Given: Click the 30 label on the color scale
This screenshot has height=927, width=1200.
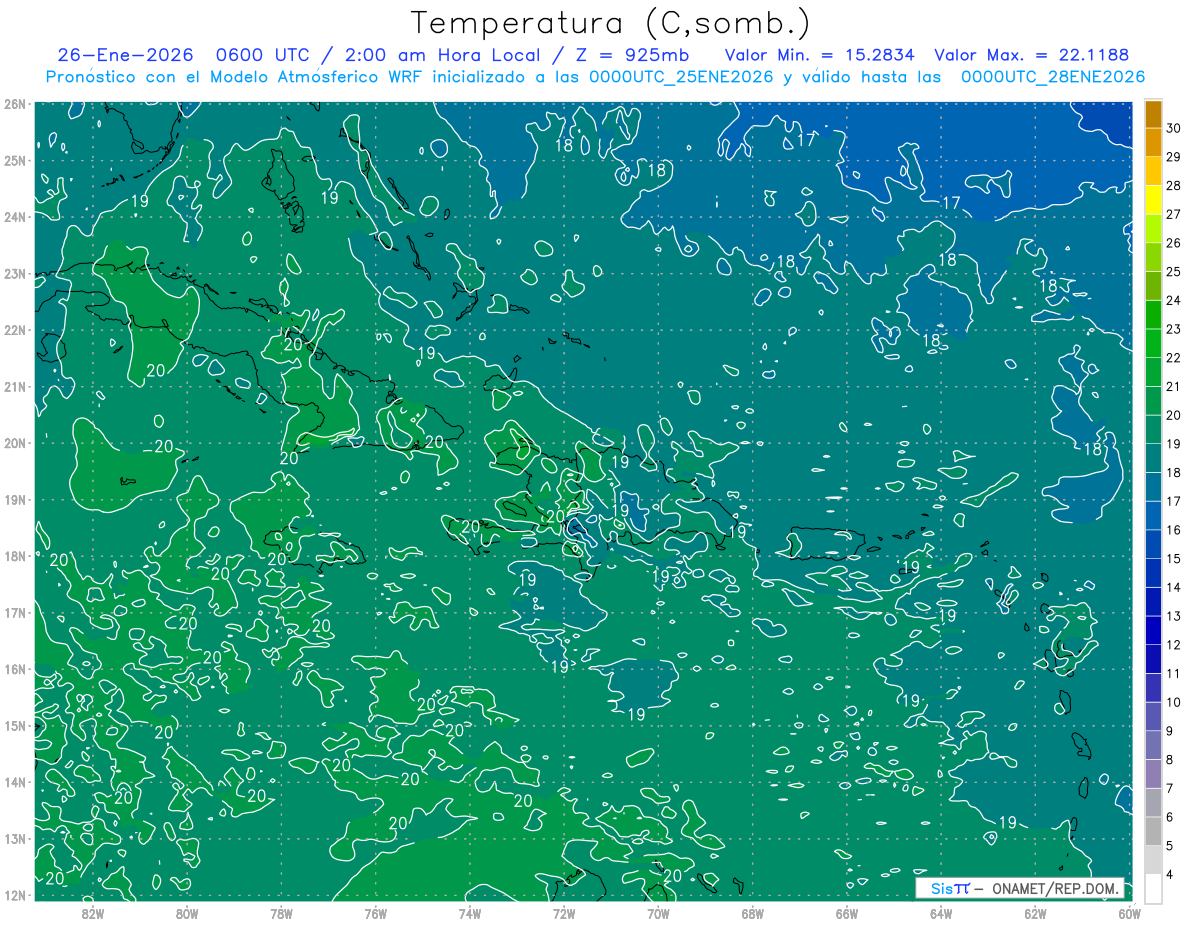Looking at the screenshot, I should pos(1174,128).
